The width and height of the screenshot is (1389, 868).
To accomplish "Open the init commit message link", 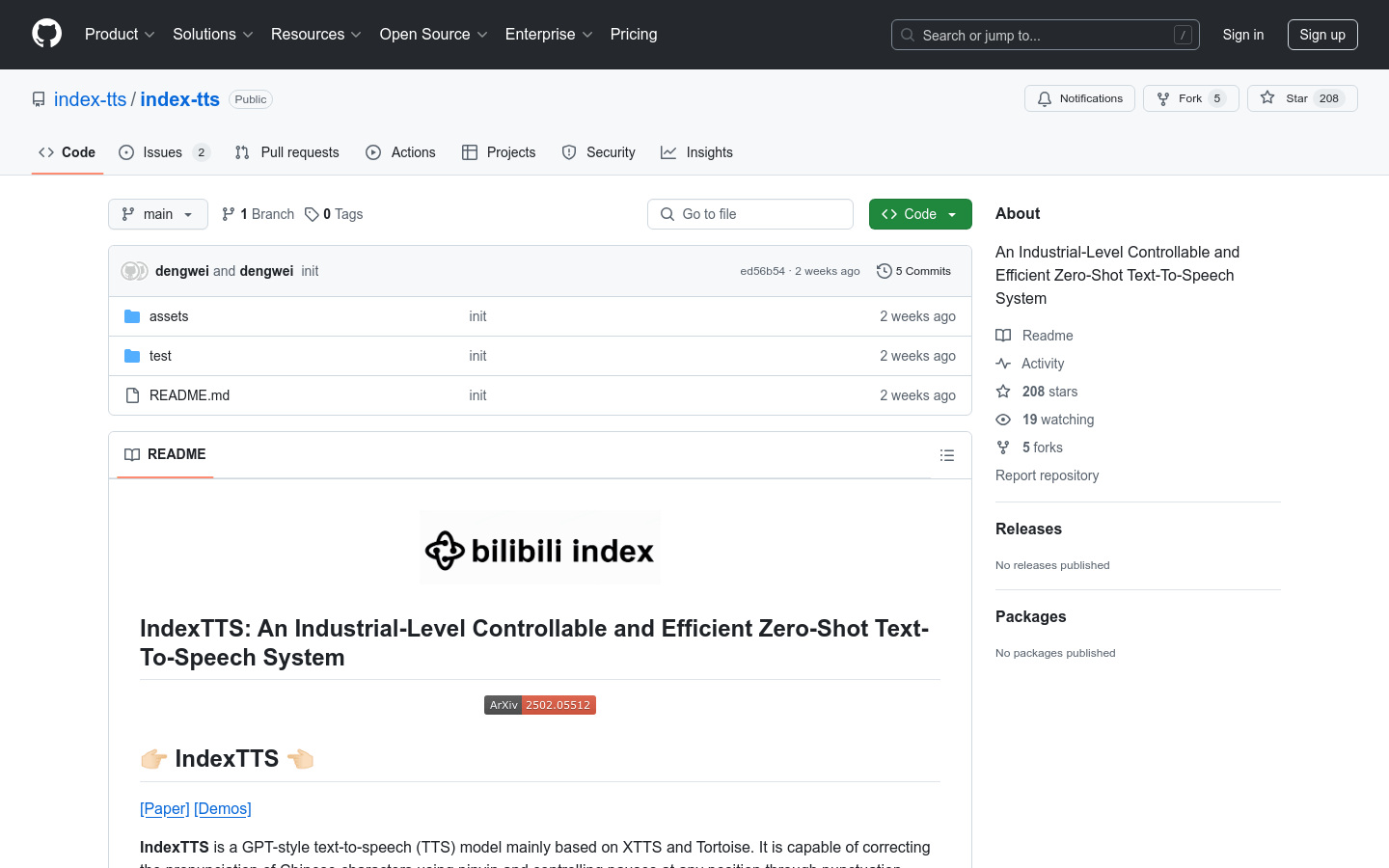I will point(310,271).
